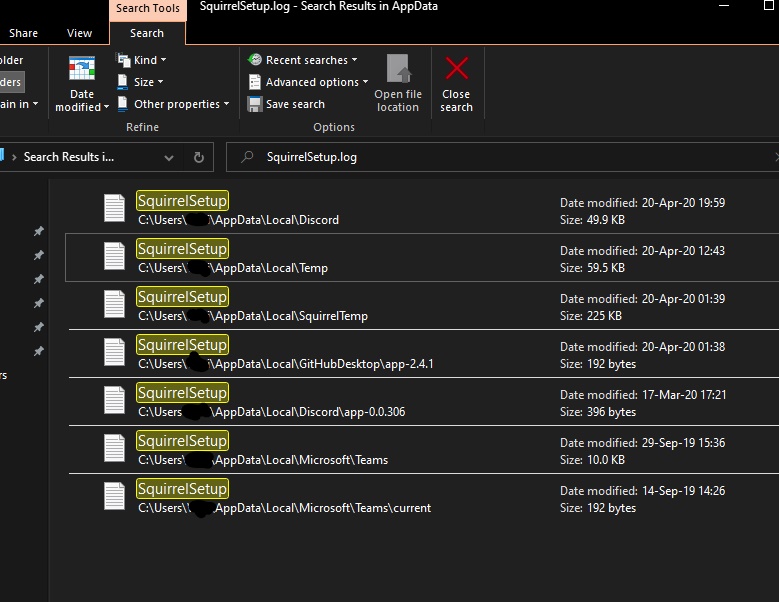This screenshot has width=779, height=602.
Task: Select SquirrelSetup in Local\SquirrelTemp
Action: click(182, 297)
